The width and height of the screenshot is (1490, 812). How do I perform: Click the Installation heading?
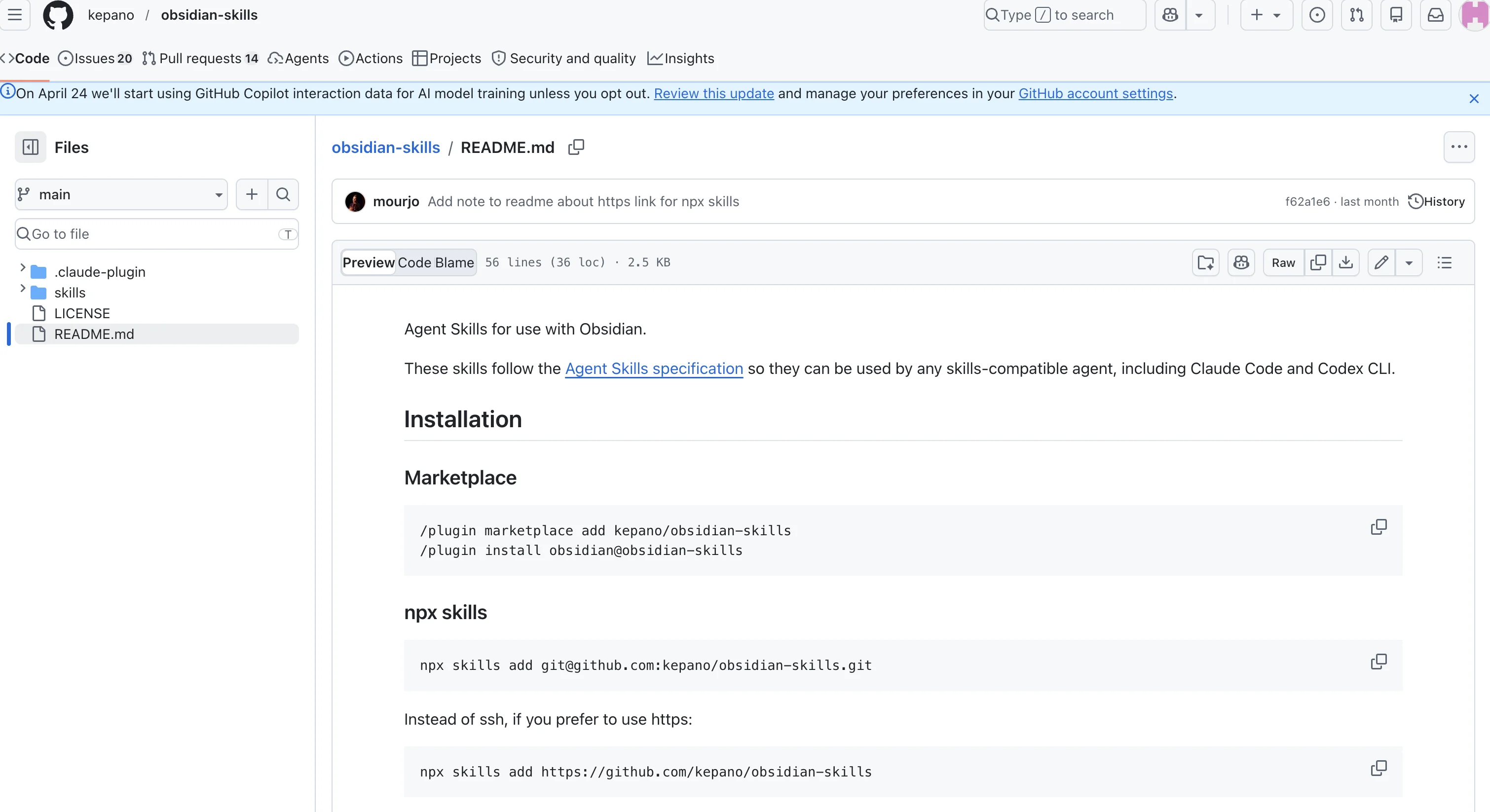463,420
